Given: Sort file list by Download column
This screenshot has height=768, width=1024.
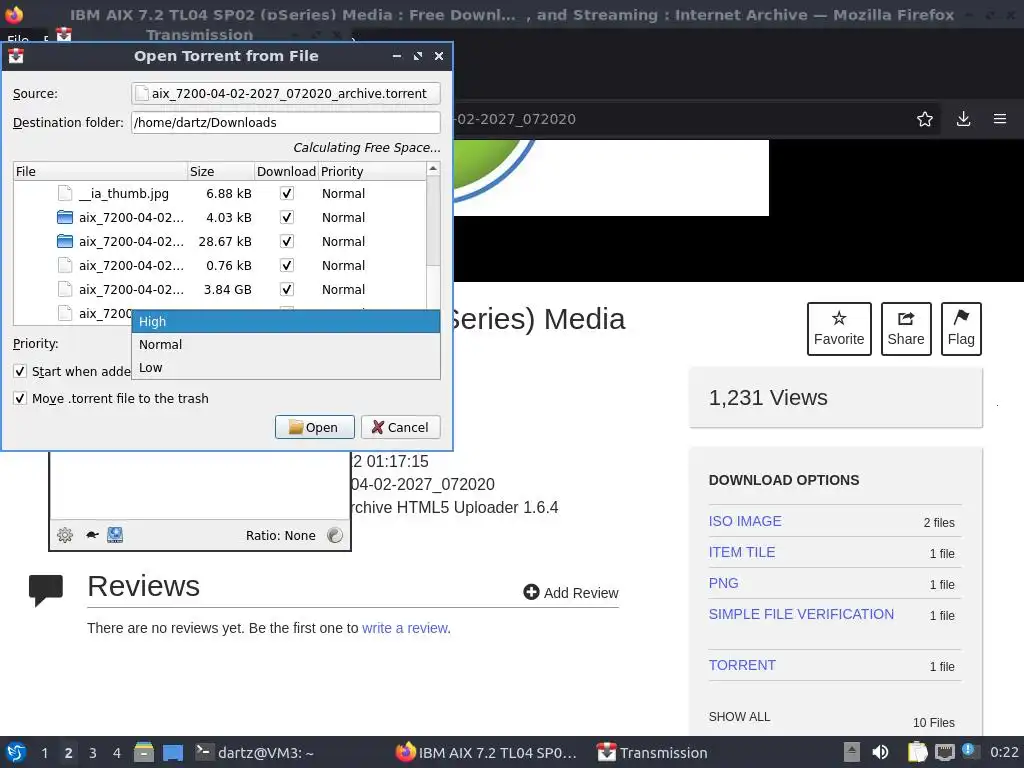Looking at the screenshot, I should coord(286,171).
